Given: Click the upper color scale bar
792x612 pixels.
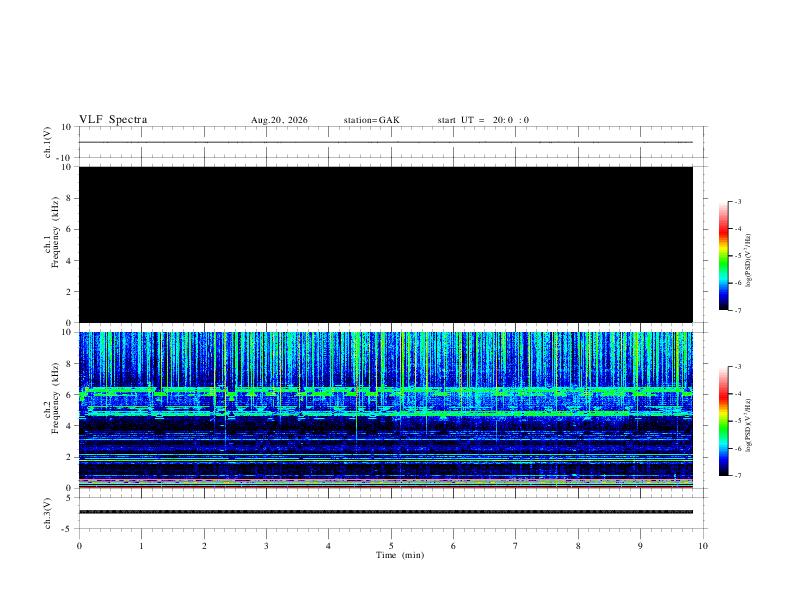Looking at the screenshot, I should [723, 256].
